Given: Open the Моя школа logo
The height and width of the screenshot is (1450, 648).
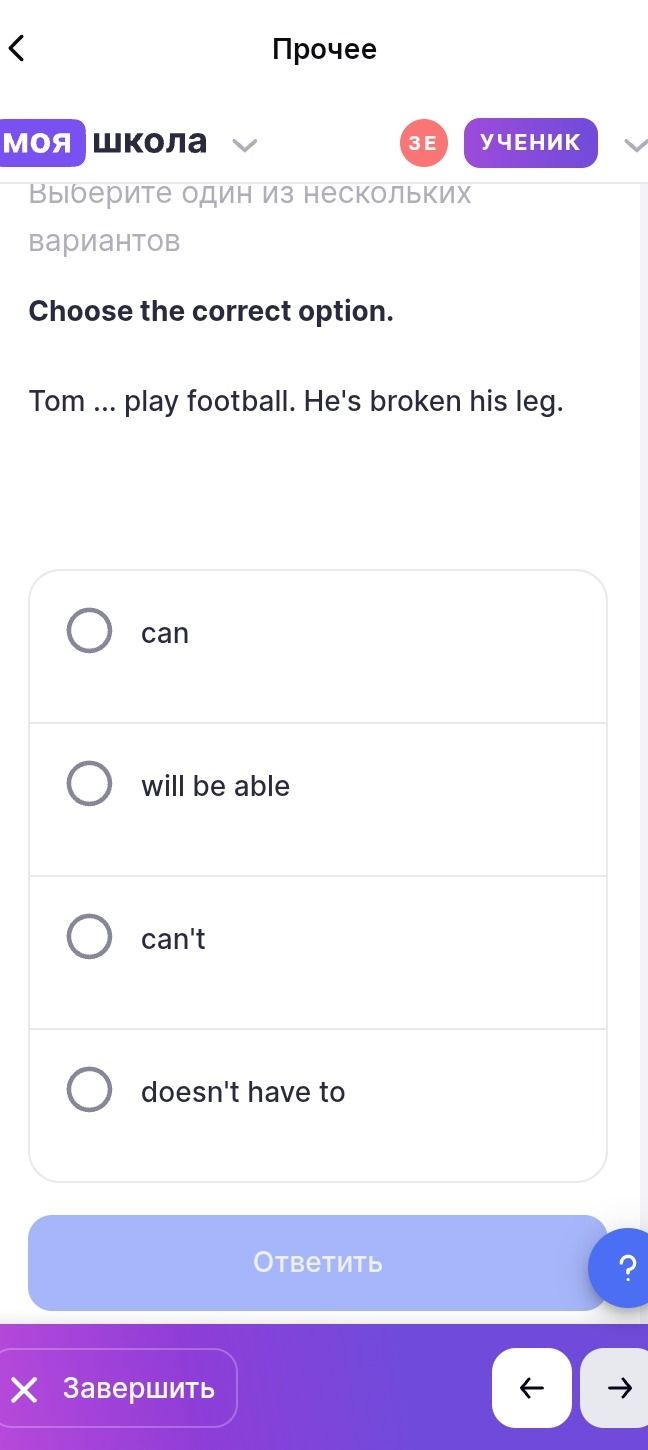Looking at the screenshot, I should pyautogui.click(x=104, y=142).
